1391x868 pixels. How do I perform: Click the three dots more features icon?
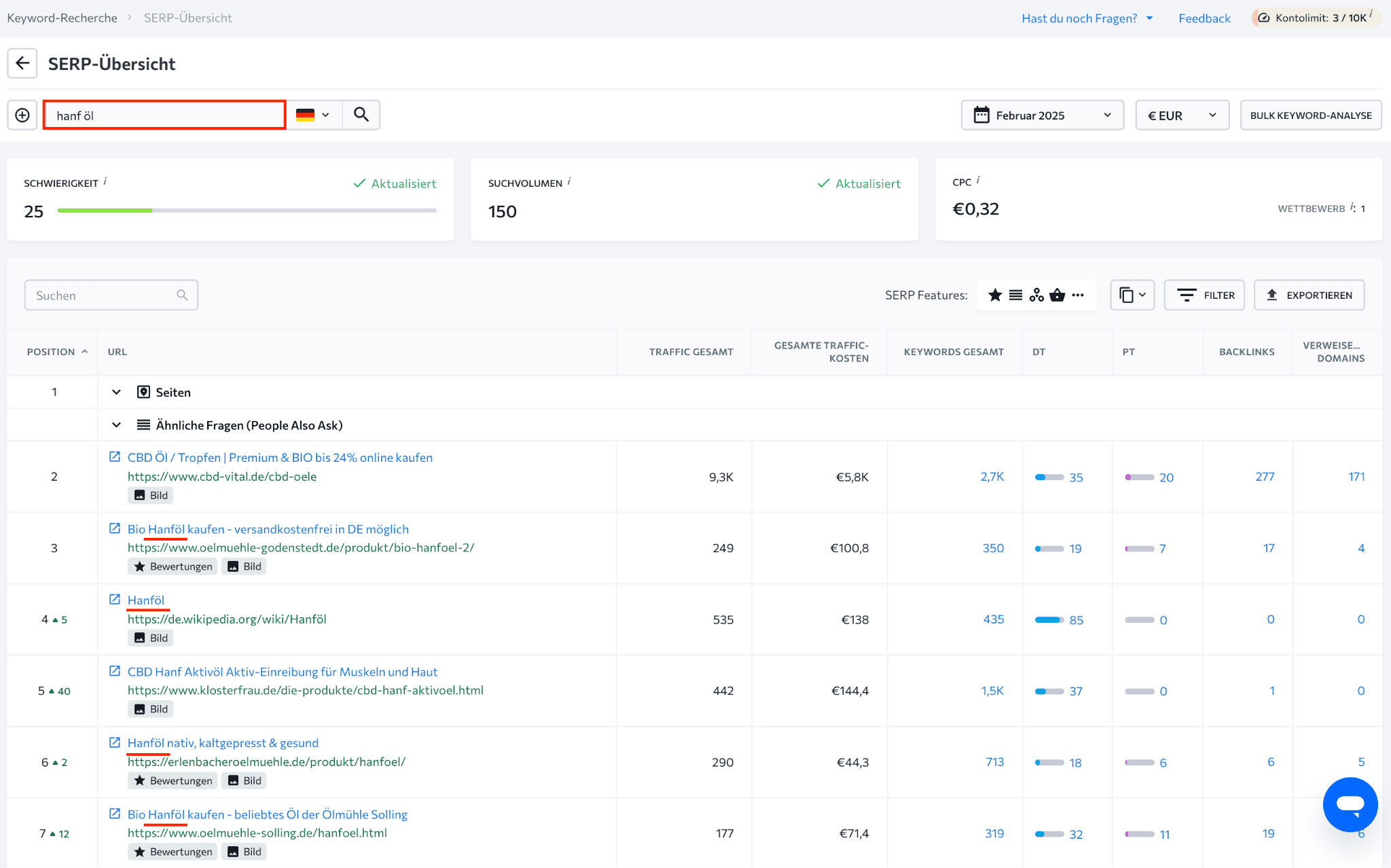1078,295
